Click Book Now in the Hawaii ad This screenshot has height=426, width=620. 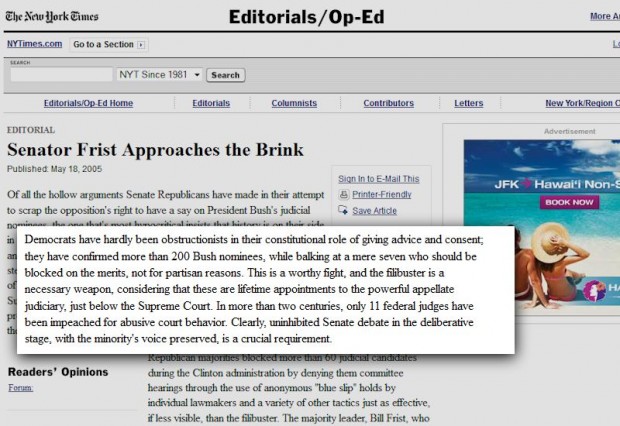570,201
